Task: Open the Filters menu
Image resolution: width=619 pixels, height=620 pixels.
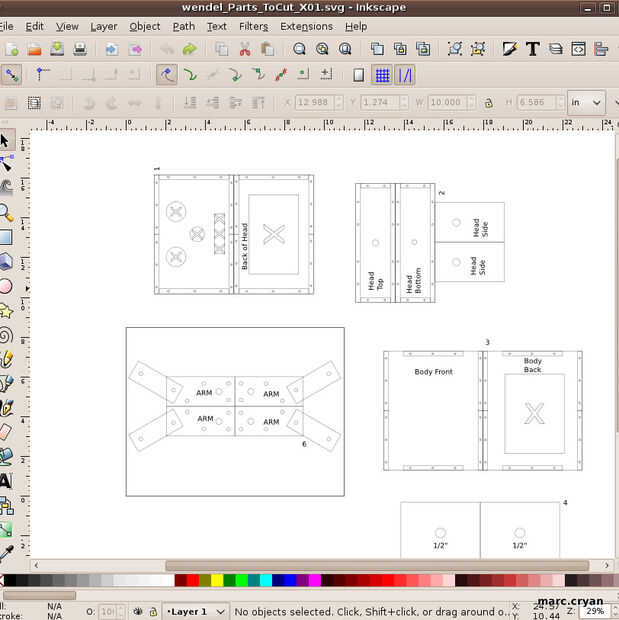Action: [x=253, y=26]
